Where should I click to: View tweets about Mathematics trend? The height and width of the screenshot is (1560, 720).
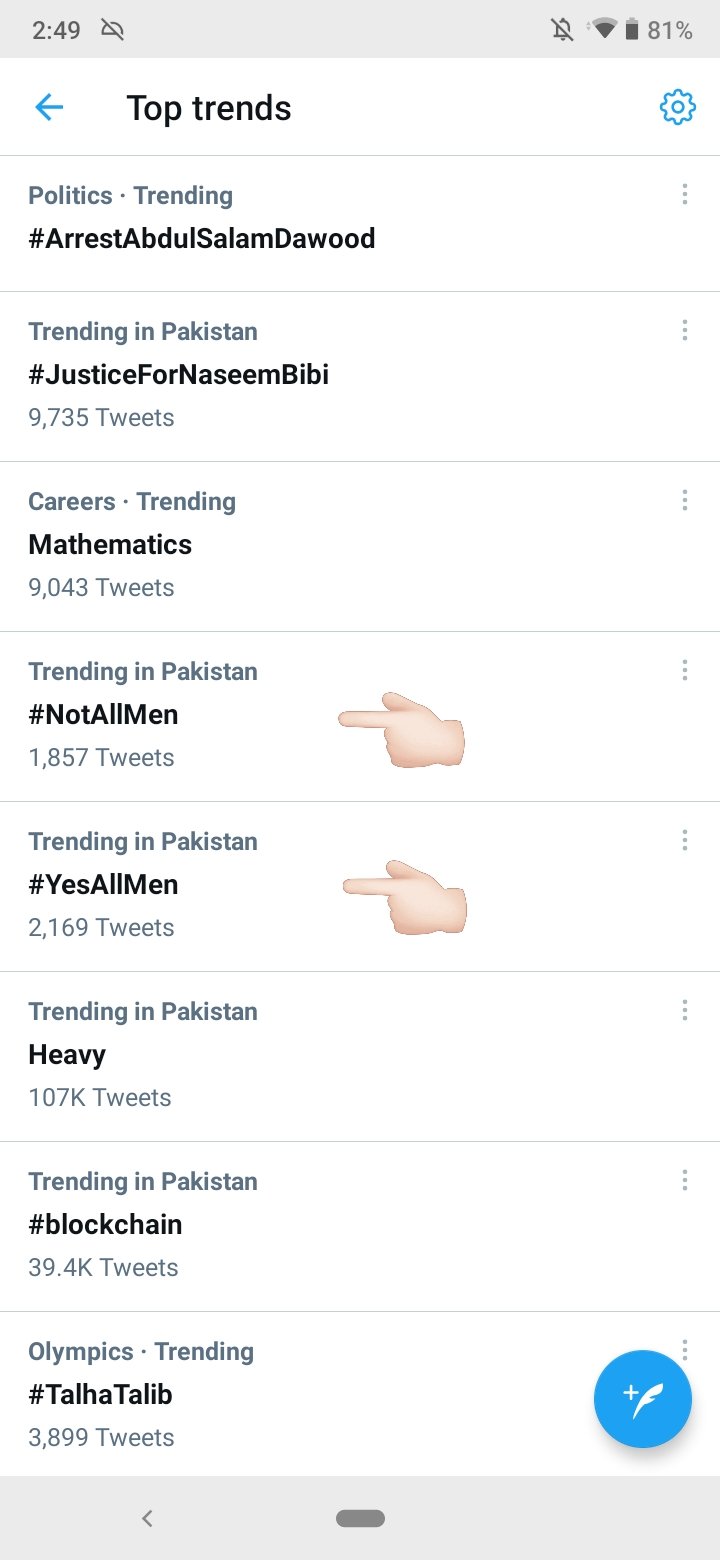(360, 547)
